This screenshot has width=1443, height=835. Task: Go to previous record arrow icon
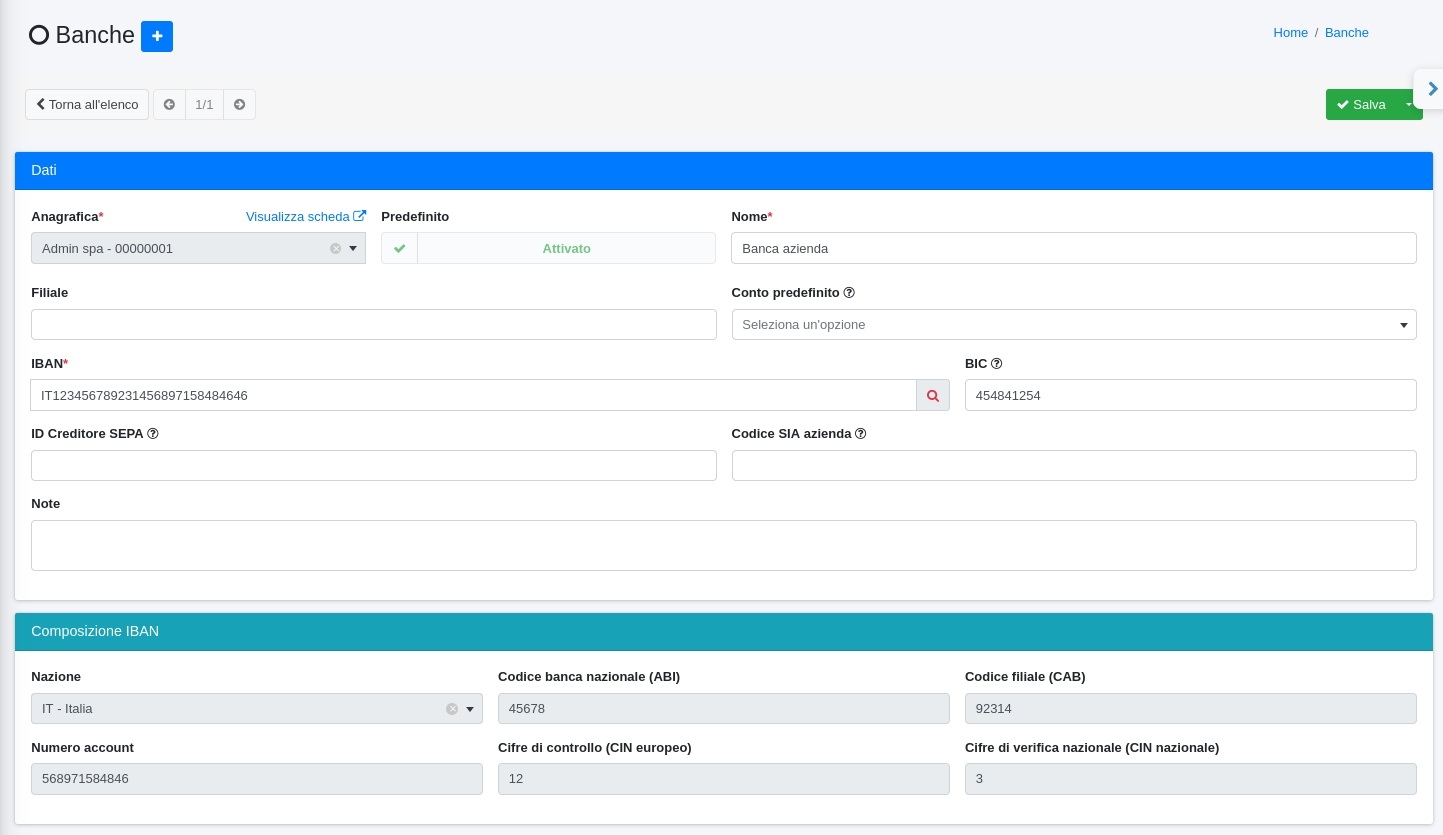coord(169,105)
